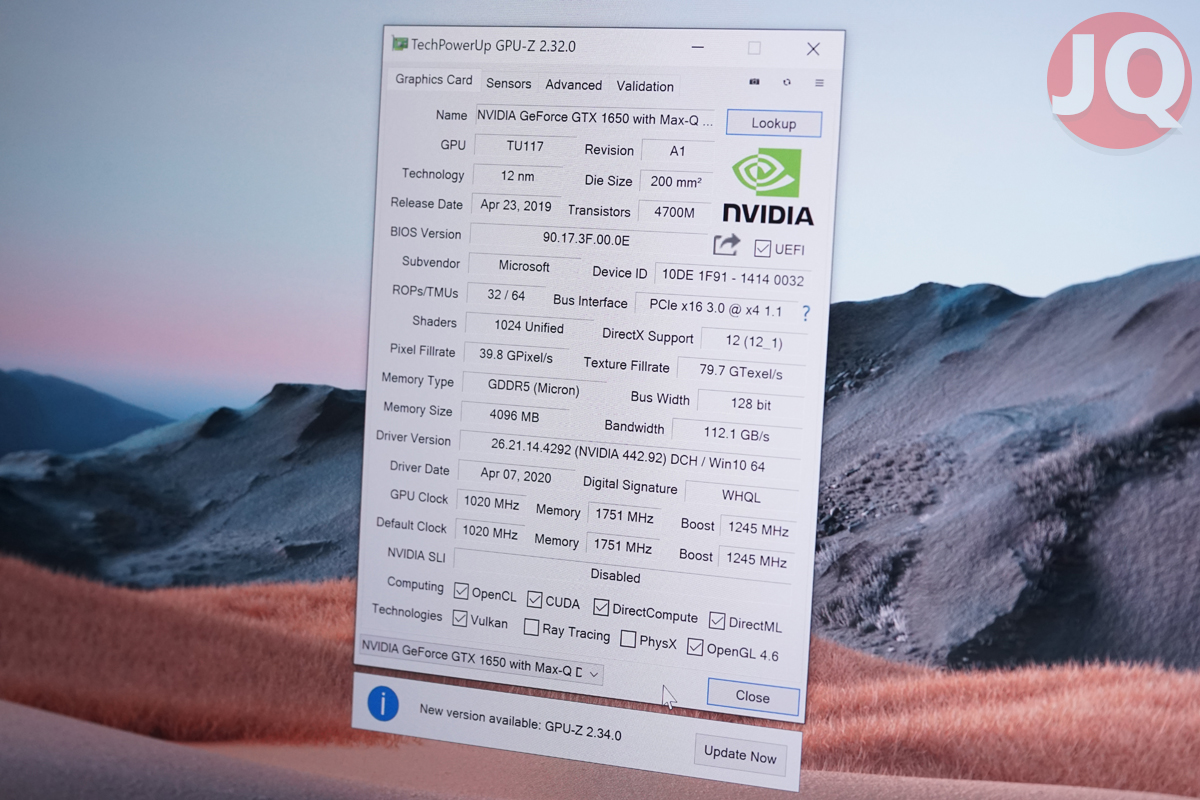Click the Shaders 1024 Unified value
Image resolution: width=1200 pixels, height=800 pixels.
[x=529, y=327]
